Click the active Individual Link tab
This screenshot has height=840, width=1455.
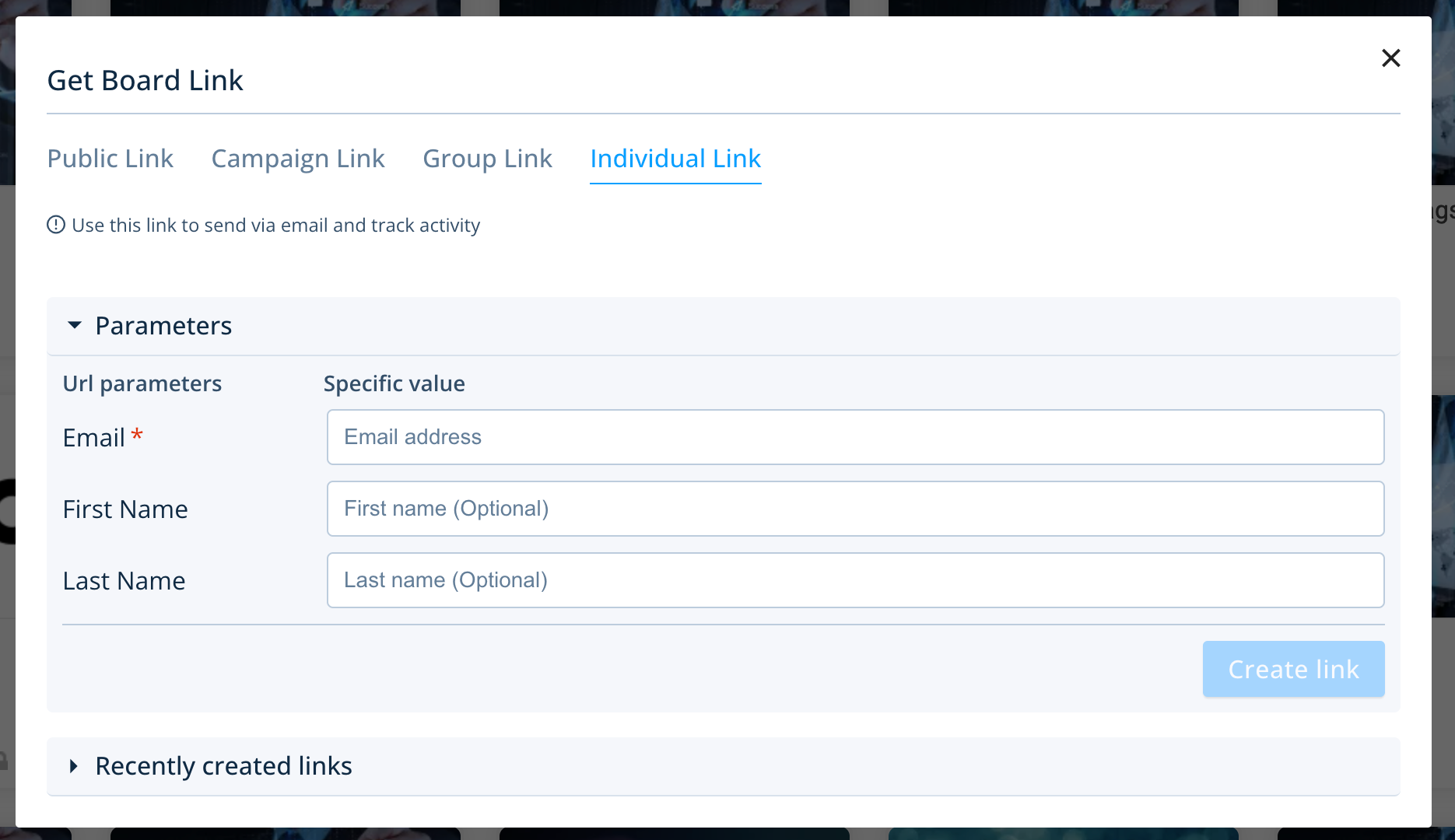675,159
